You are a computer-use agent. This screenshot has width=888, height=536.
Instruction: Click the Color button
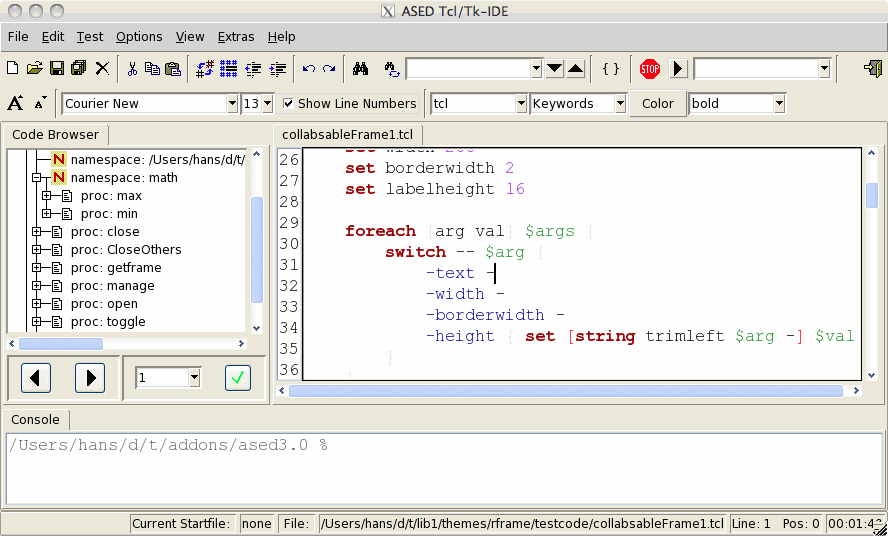(x=658, y=104)
